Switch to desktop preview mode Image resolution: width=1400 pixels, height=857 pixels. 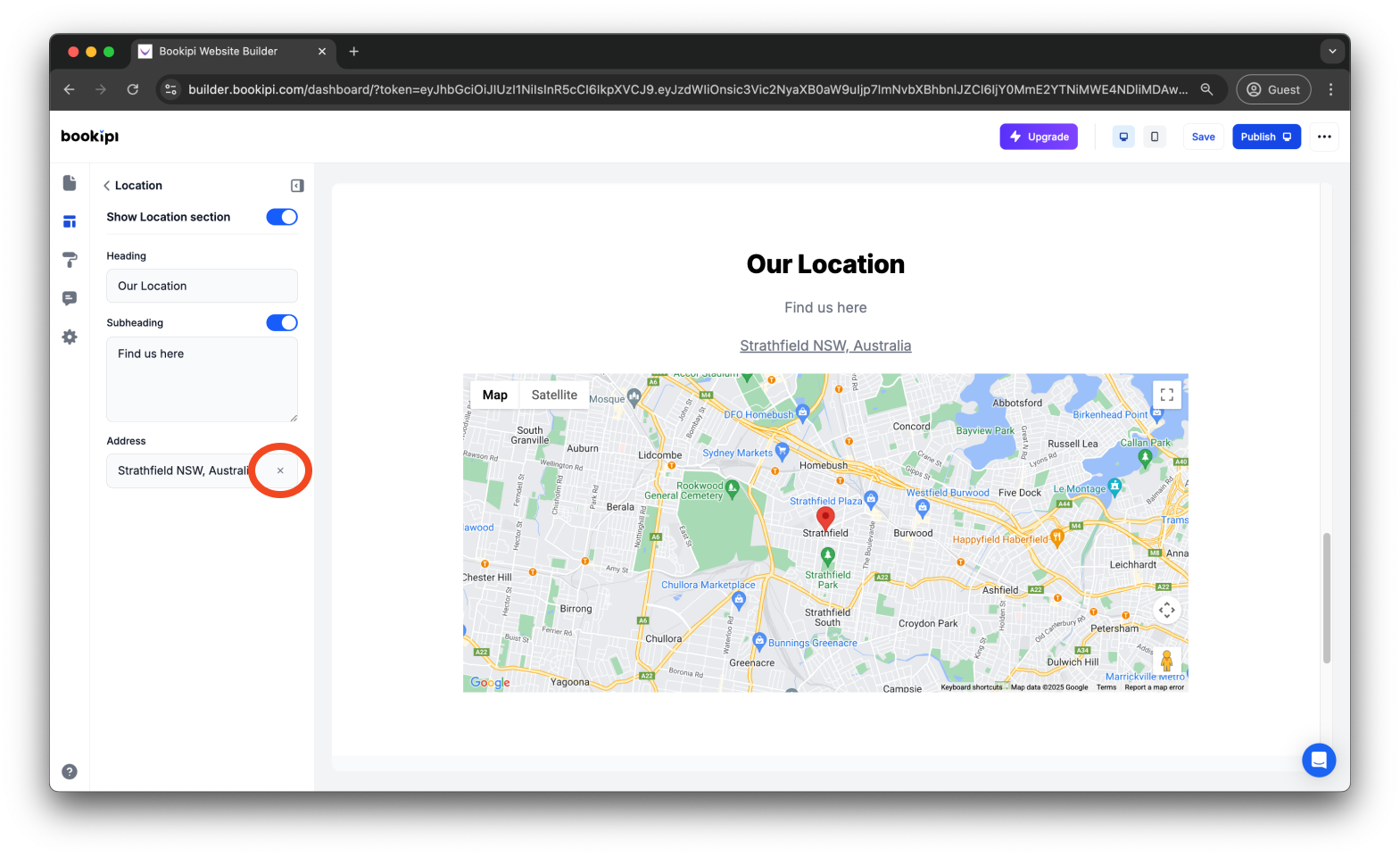pos(1123,137)
